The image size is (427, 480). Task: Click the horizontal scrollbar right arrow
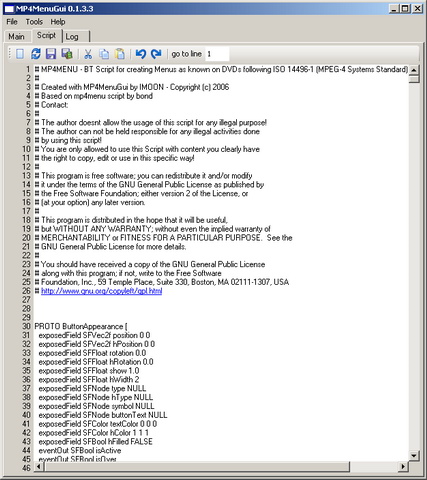tap(404, 467)
